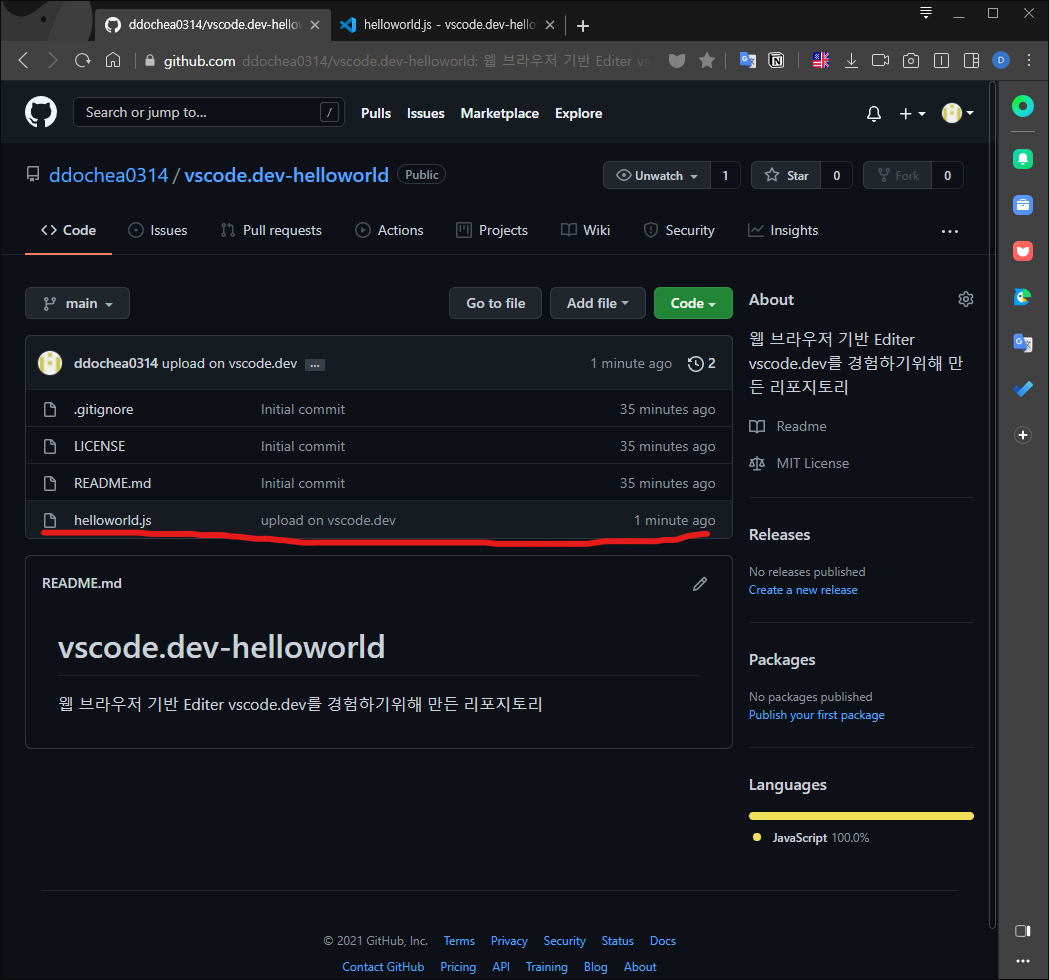
Task: Edit README with the pencil icon
Action: (700, 584)
